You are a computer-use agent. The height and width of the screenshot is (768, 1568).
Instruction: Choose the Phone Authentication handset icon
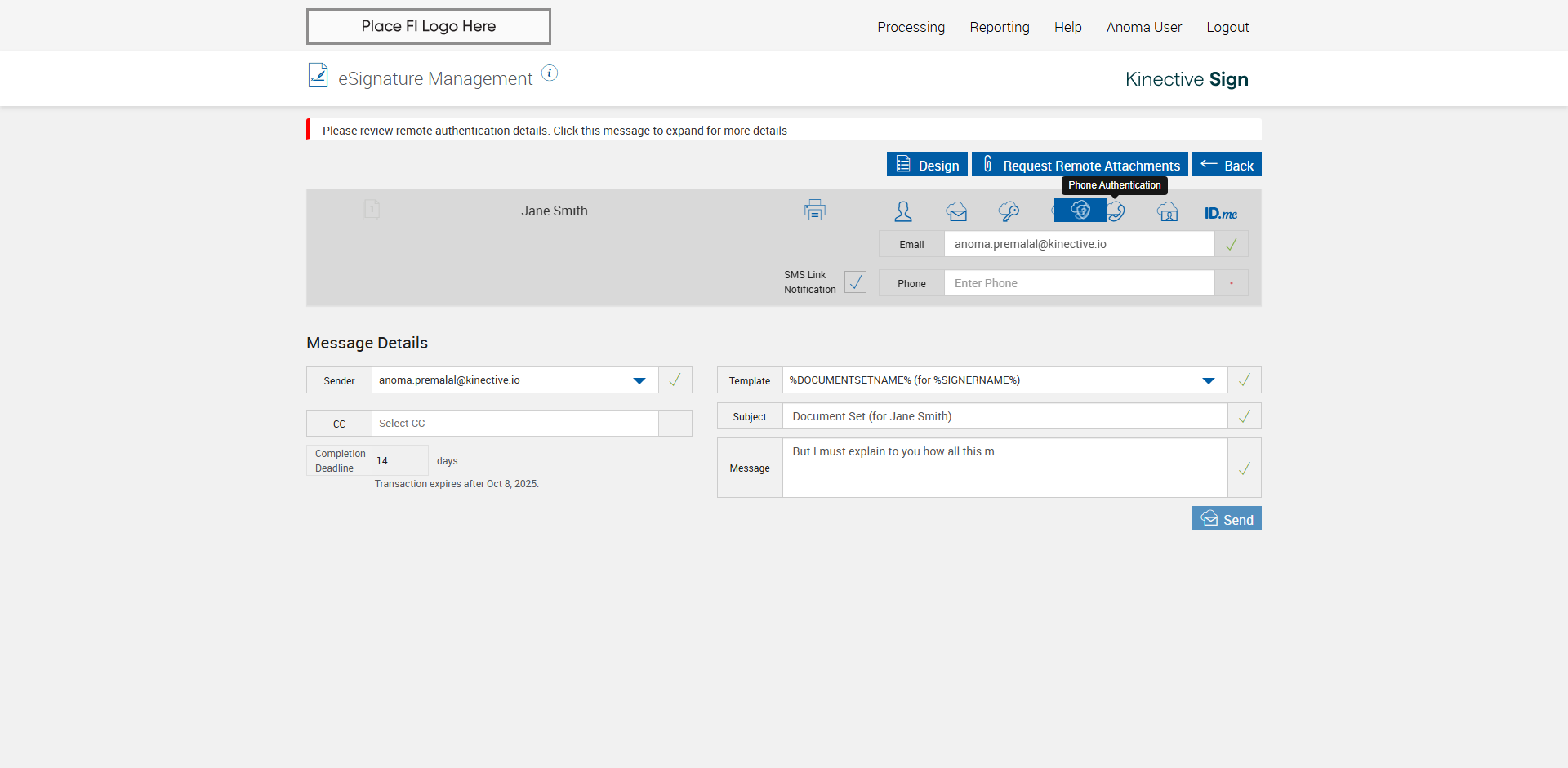pos(1116,211)
